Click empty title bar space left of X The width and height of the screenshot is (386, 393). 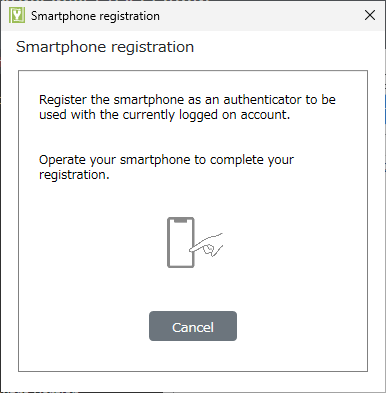click(260, 15)
